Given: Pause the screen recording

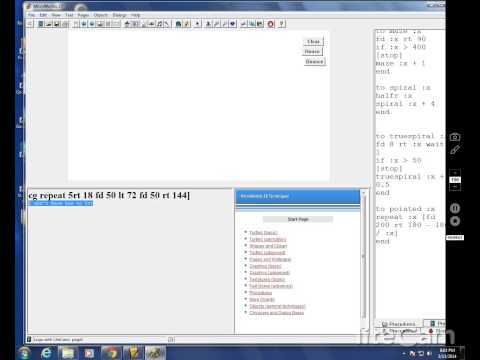Looking at the screenshot, I should pos(455,208).
